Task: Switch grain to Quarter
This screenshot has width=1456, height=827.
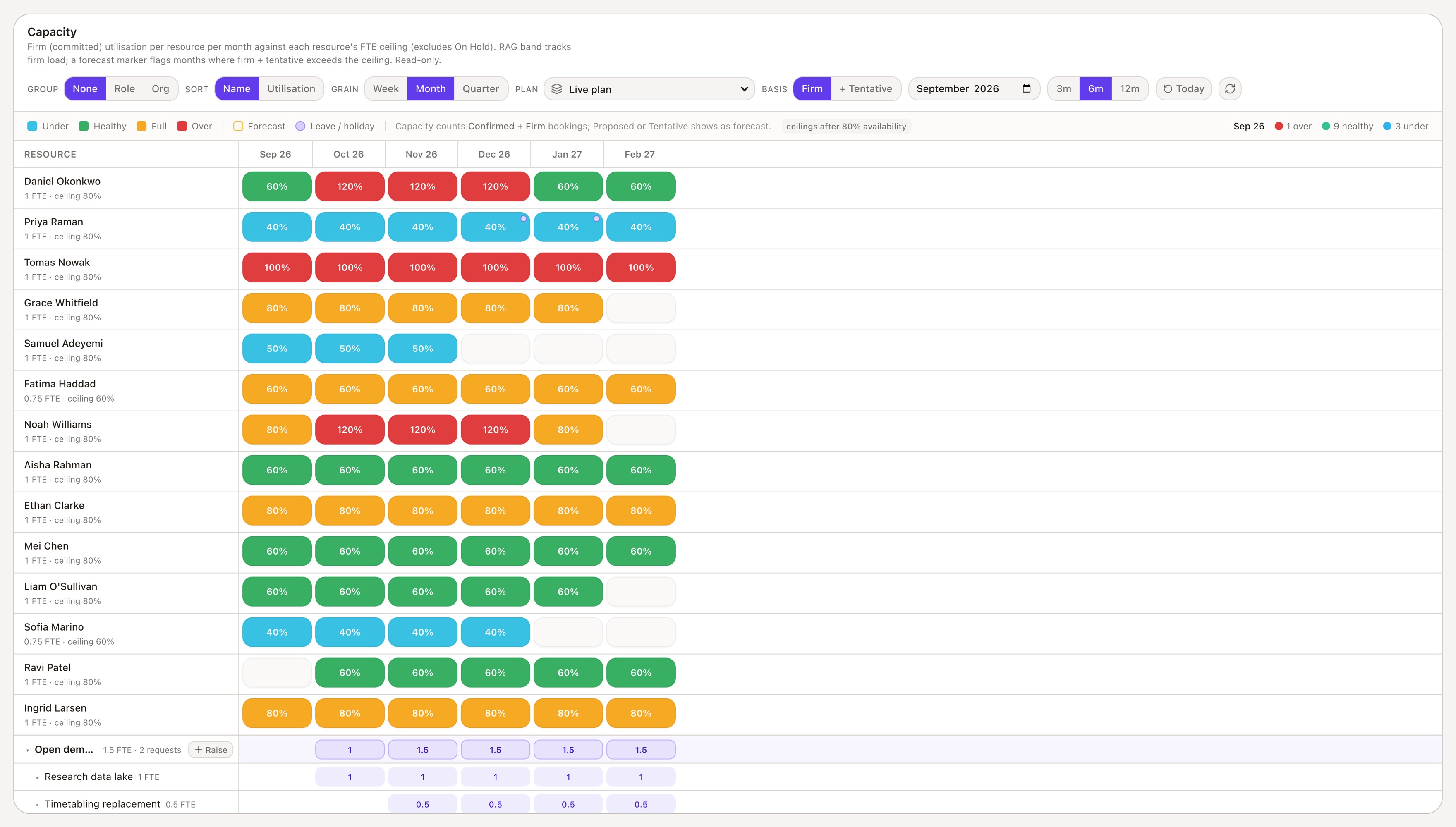Action: tap(481, 88)
